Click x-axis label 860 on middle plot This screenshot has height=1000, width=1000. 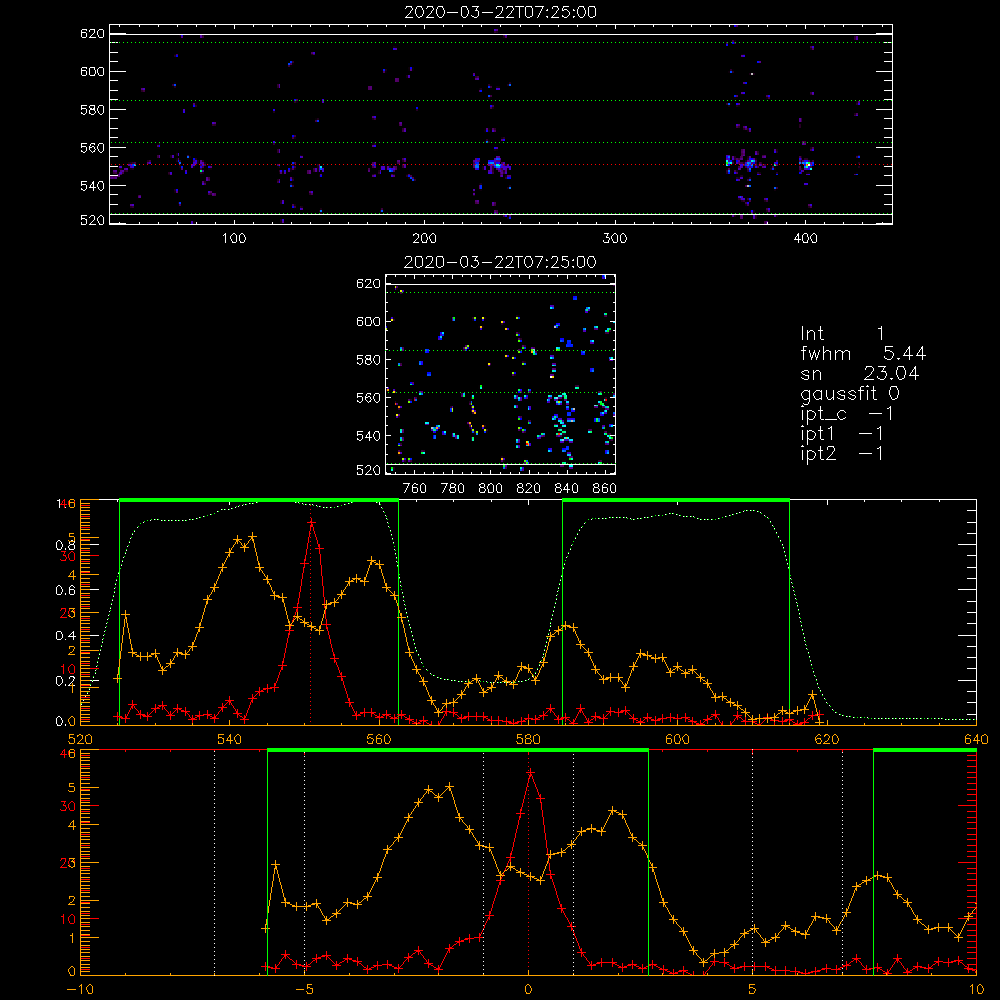coord(605,489)
